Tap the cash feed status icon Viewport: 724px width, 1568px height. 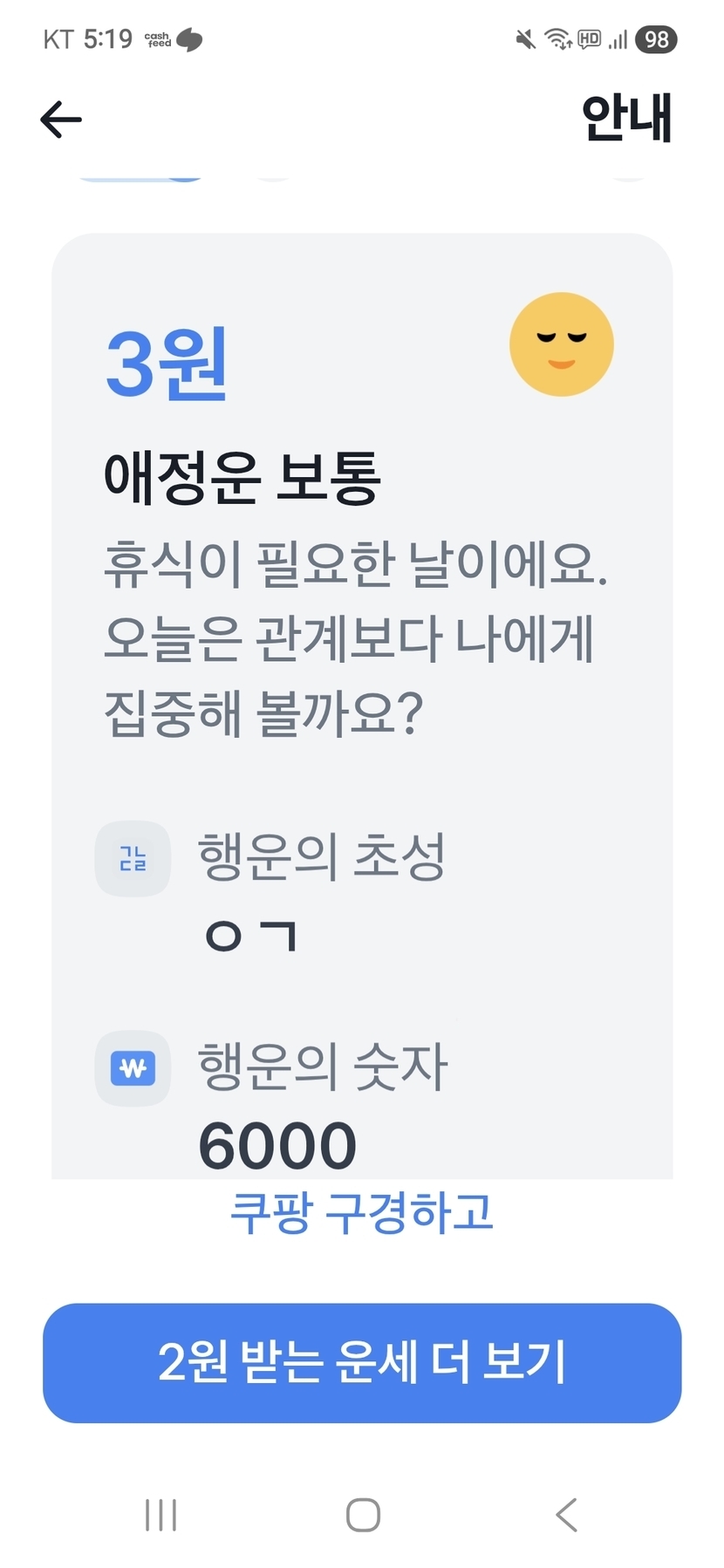click(173, 39)
